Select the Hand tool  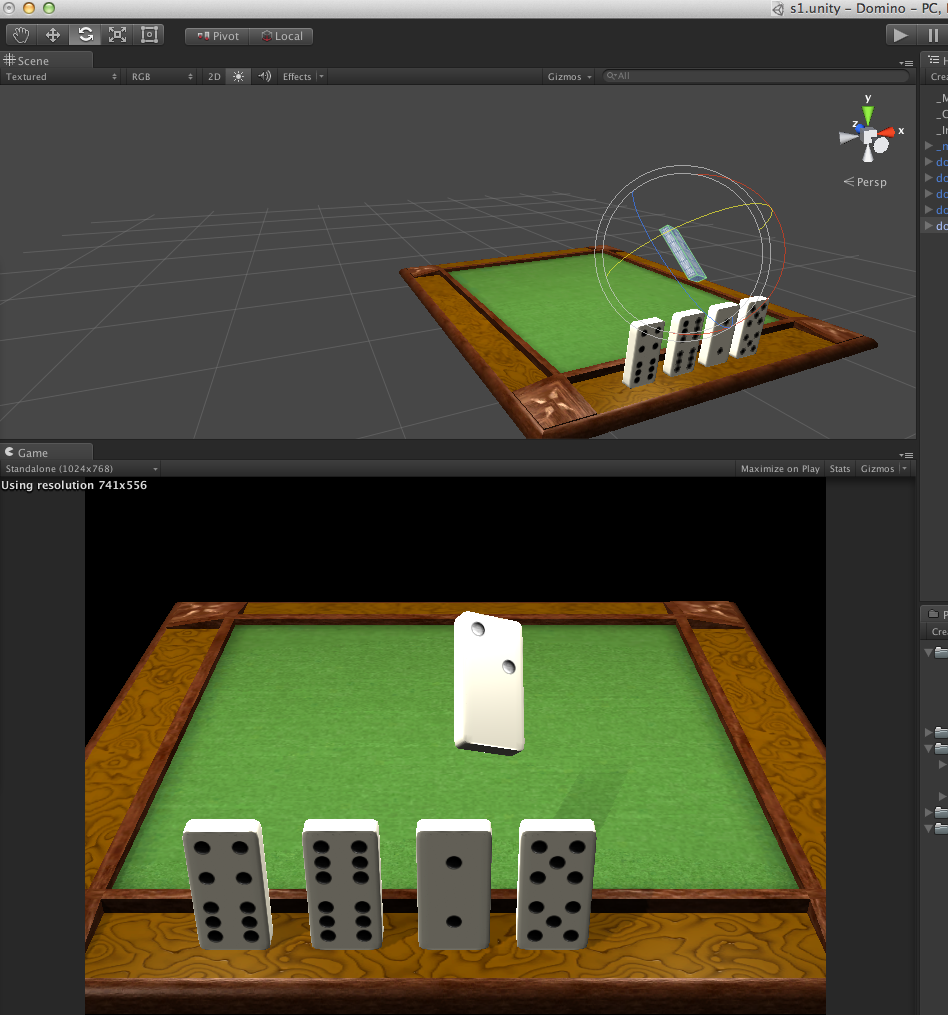tap(20, 34)
